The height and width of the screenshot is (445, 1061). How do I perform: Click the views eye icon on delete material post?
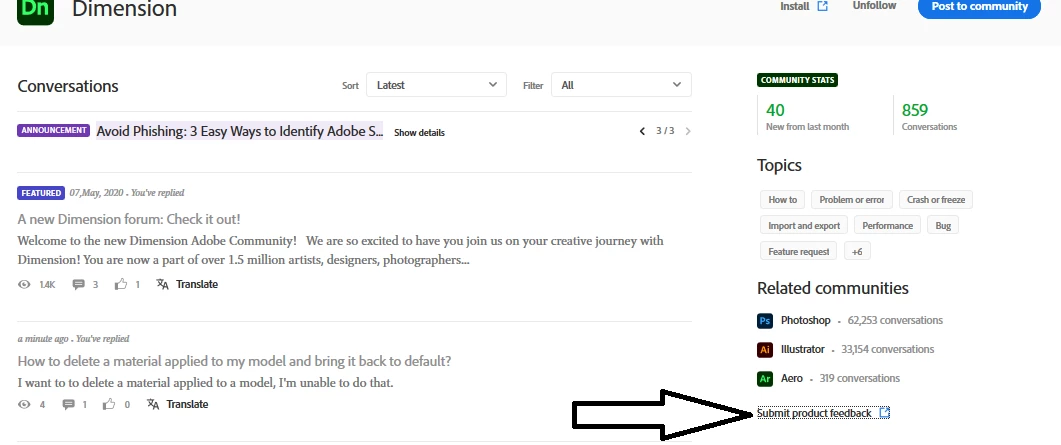tap(24, 404)
